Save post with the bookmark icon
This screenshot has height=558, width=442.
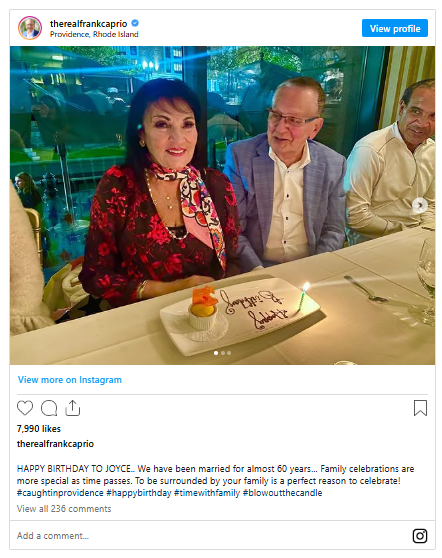pos(420,408)
